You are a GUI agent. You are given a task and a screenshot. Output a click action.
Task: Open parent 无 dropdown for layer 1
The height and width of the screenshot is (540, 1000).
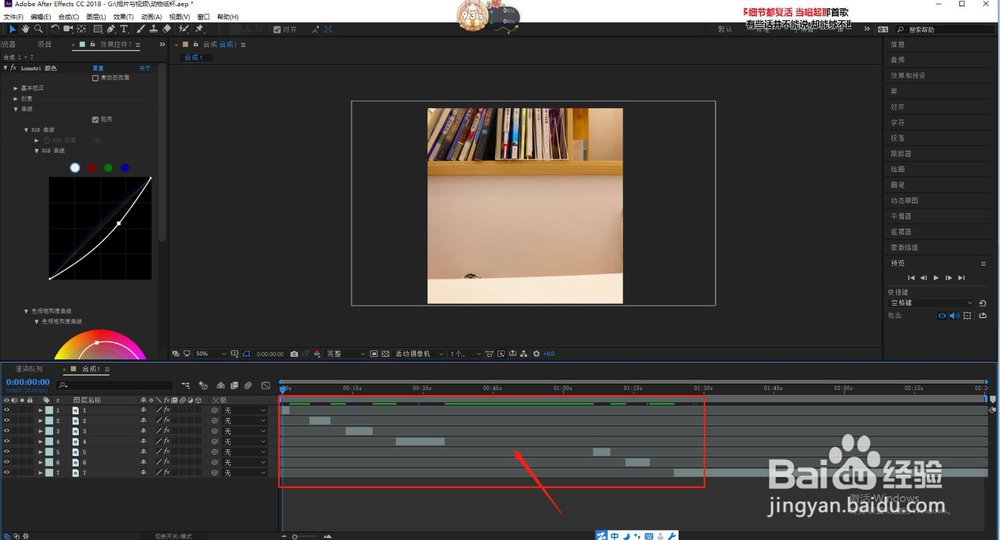point(244,411)
